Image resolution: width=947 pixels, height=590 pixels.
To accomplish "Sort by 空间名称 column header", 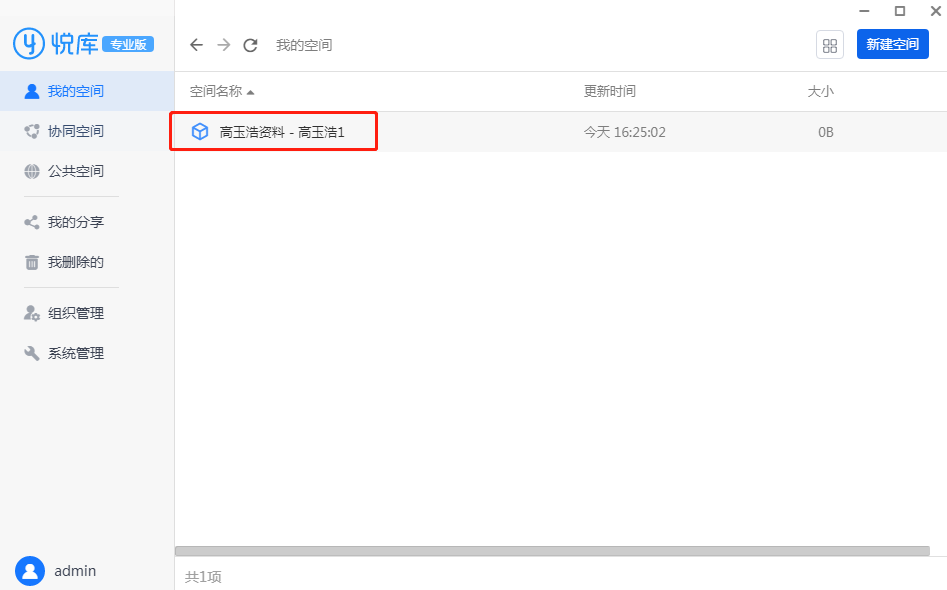I will [x=222, y=91].
